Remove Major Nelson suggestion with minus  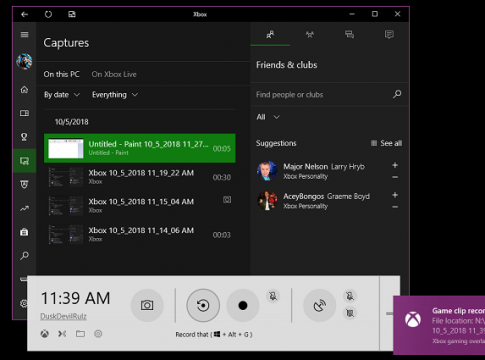pos(395,177)
